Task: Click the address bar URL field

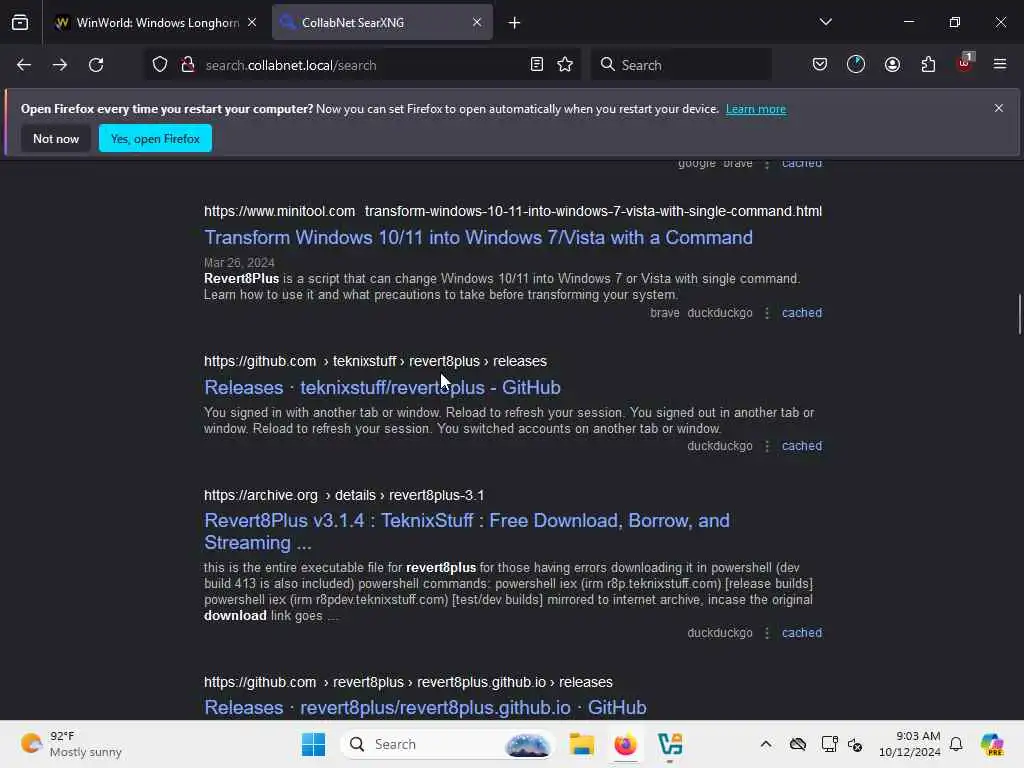Action: 362,65
